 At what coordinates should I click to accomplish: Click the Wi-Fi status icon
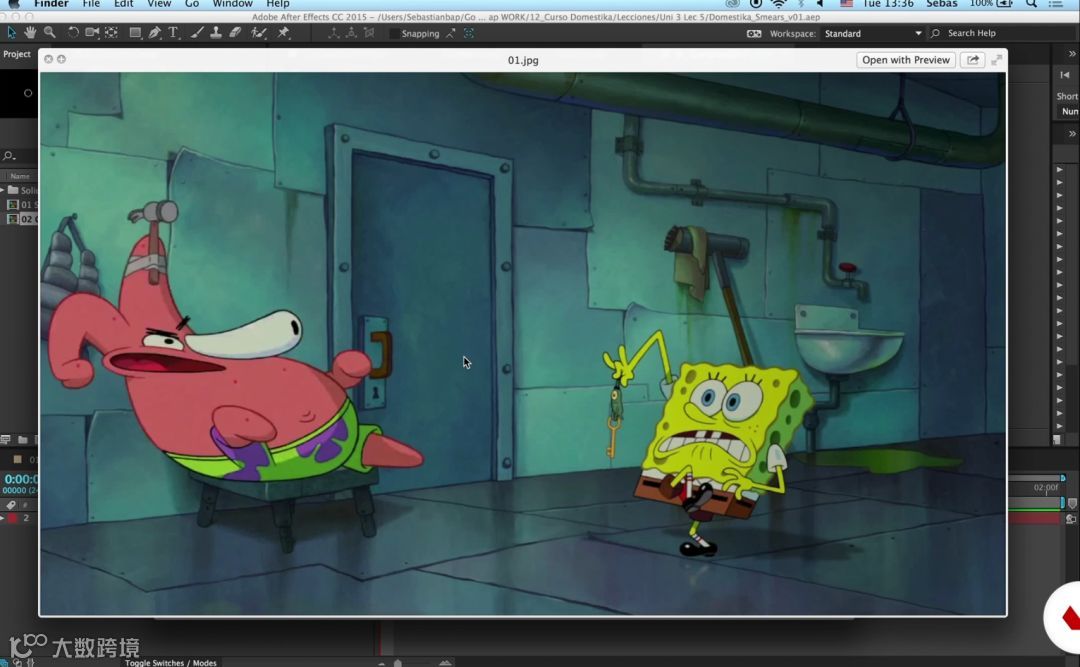pyautogui.click(x=778, y=4)
